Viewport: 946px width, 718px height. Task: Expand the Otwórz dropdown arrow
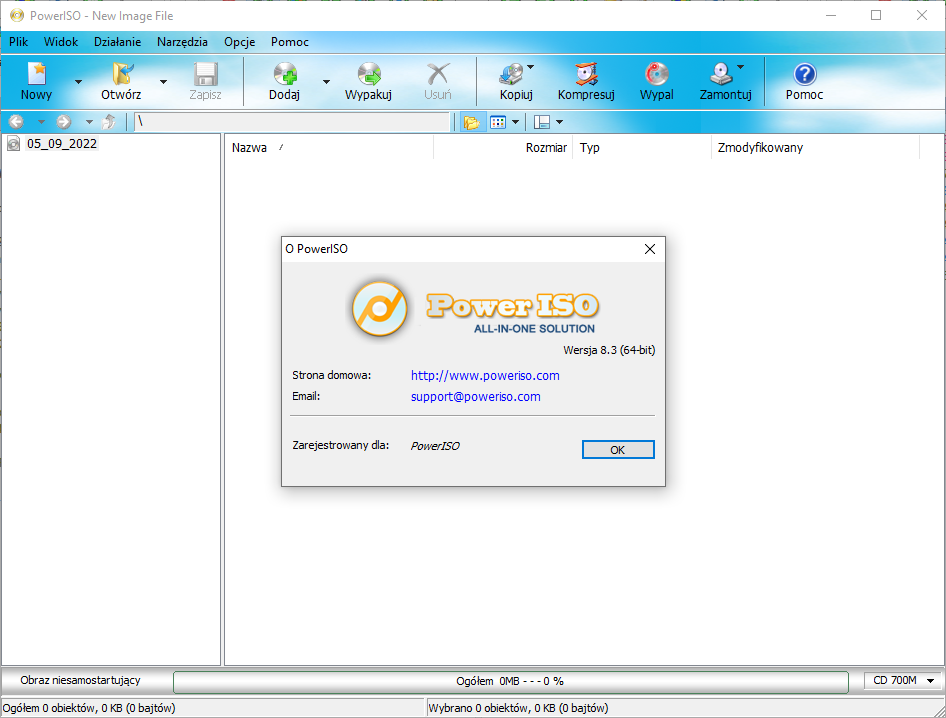coord(163,82)
